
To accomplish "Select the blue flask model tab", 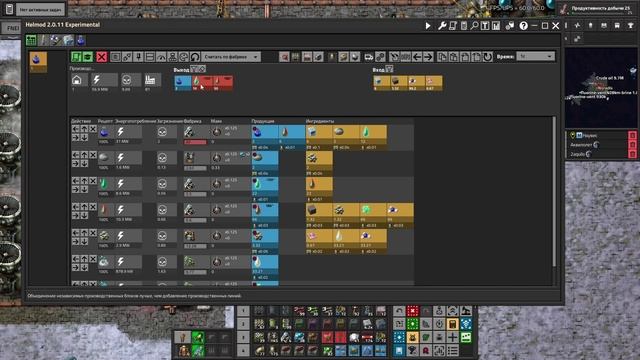I will 81,40.
